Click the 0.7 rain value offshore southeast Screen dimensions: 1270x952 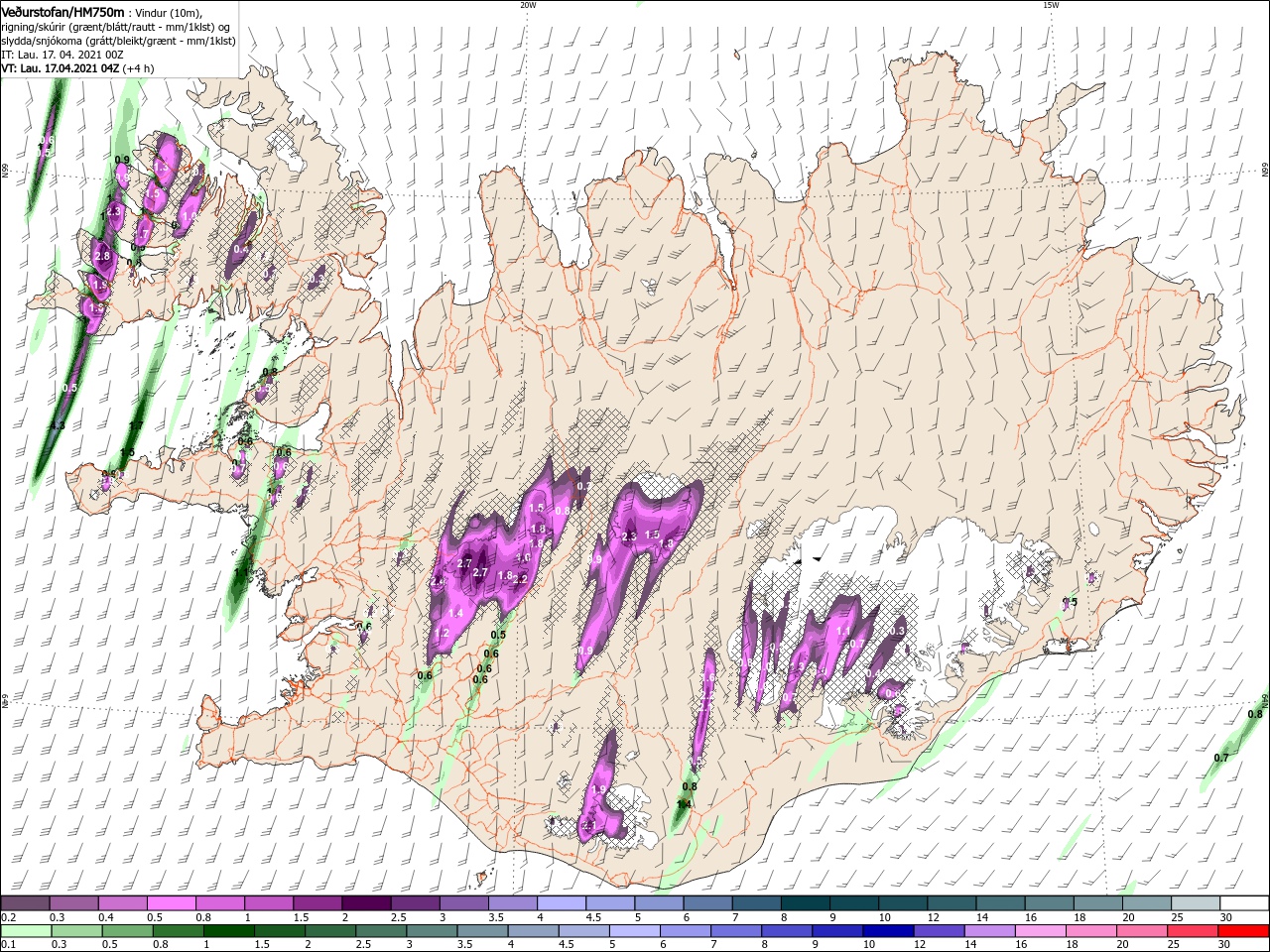tap(1221, 758)
